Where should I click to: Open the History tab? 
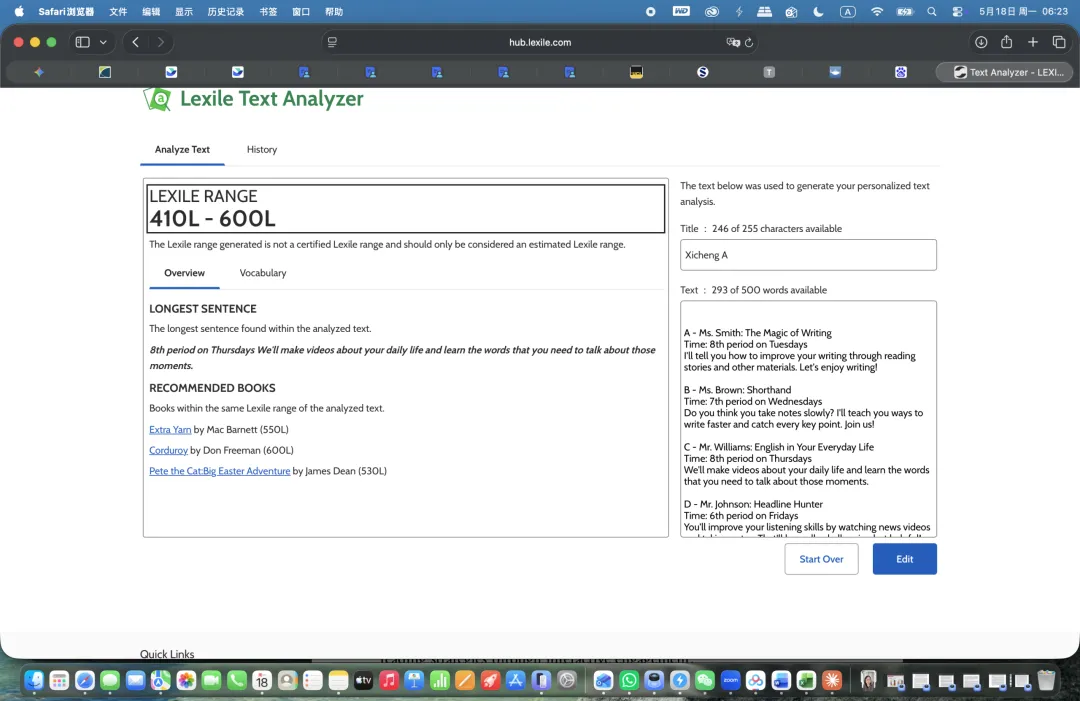[x=262, y=149]
